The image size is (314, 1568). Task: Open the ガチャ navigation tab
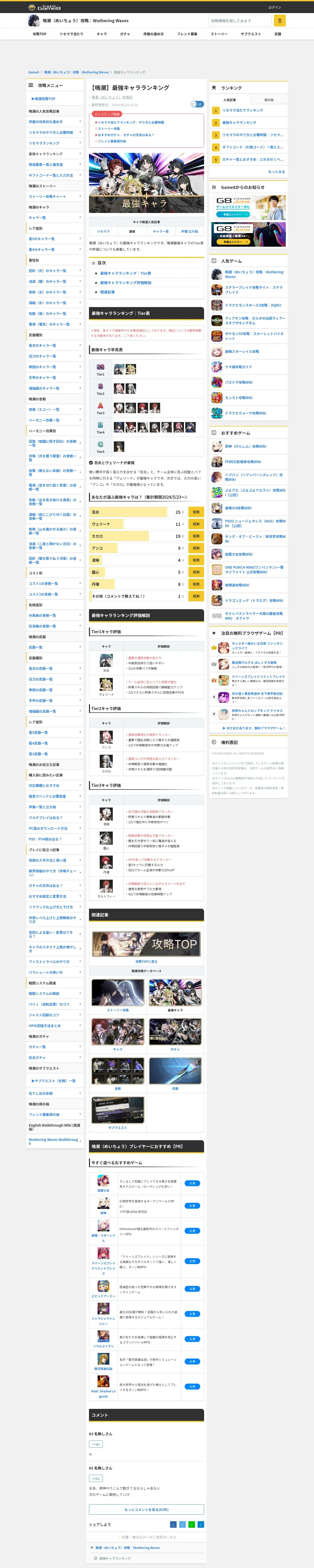click(125, 34)
